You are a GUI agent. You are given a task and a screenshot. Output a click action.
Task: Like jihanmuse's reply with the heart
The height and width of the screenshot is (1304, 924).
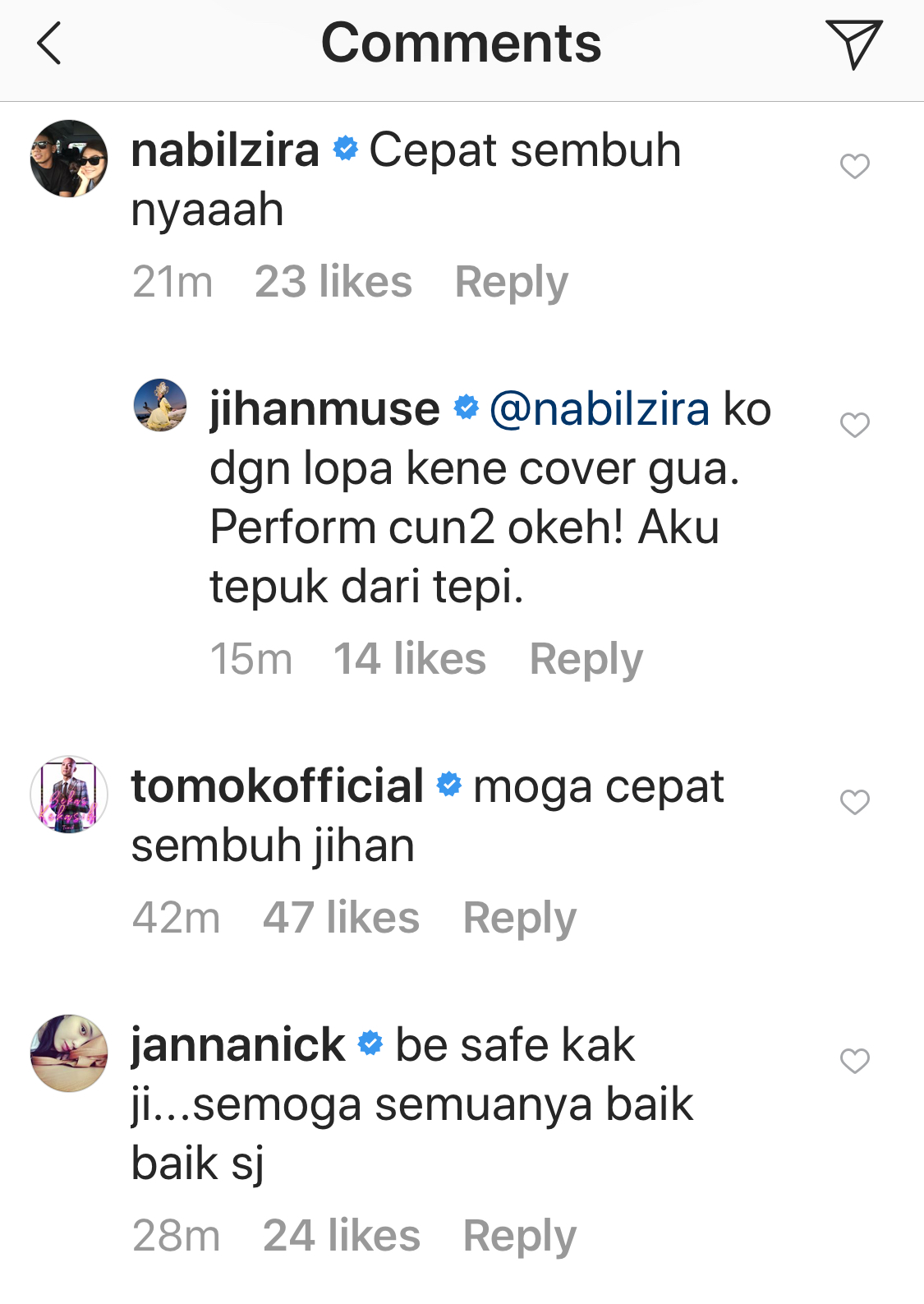pyautogui.click(x=854, y=425)
